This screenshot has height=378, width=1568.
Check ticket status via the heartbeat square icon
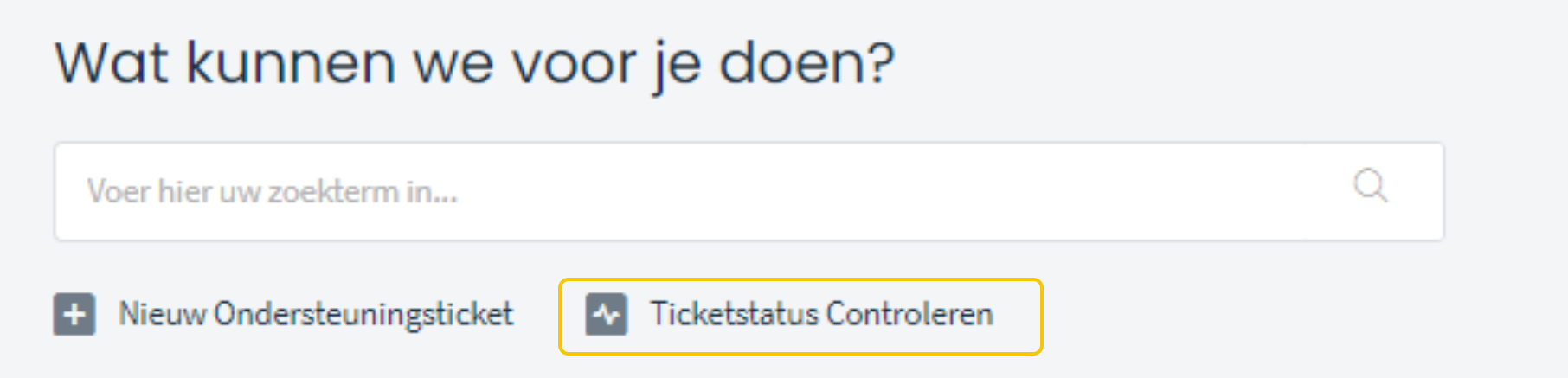pos(606,314)
